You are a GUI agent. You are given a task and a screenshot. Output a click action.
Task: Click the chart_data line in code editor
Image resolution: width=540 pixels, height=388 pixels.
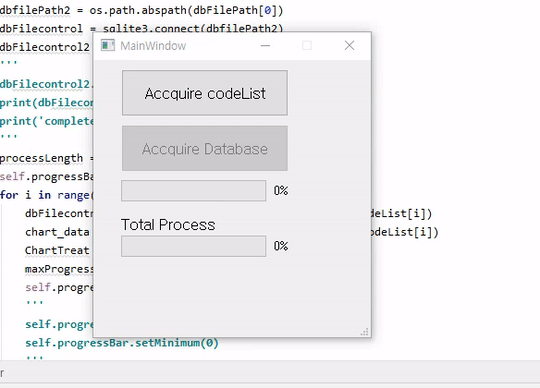[x=57, y=232]
